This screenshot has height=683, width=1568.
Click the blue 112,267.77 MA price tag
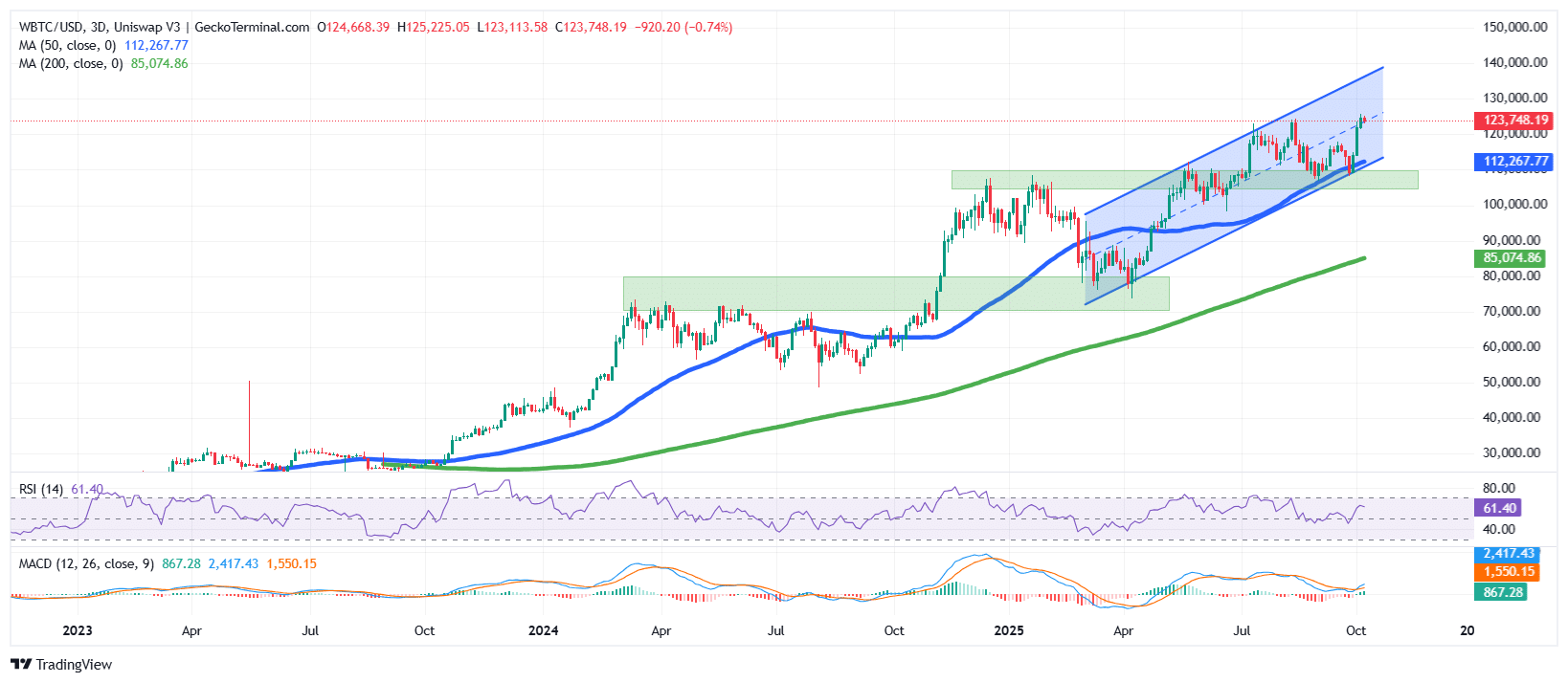pos(1514,162)
